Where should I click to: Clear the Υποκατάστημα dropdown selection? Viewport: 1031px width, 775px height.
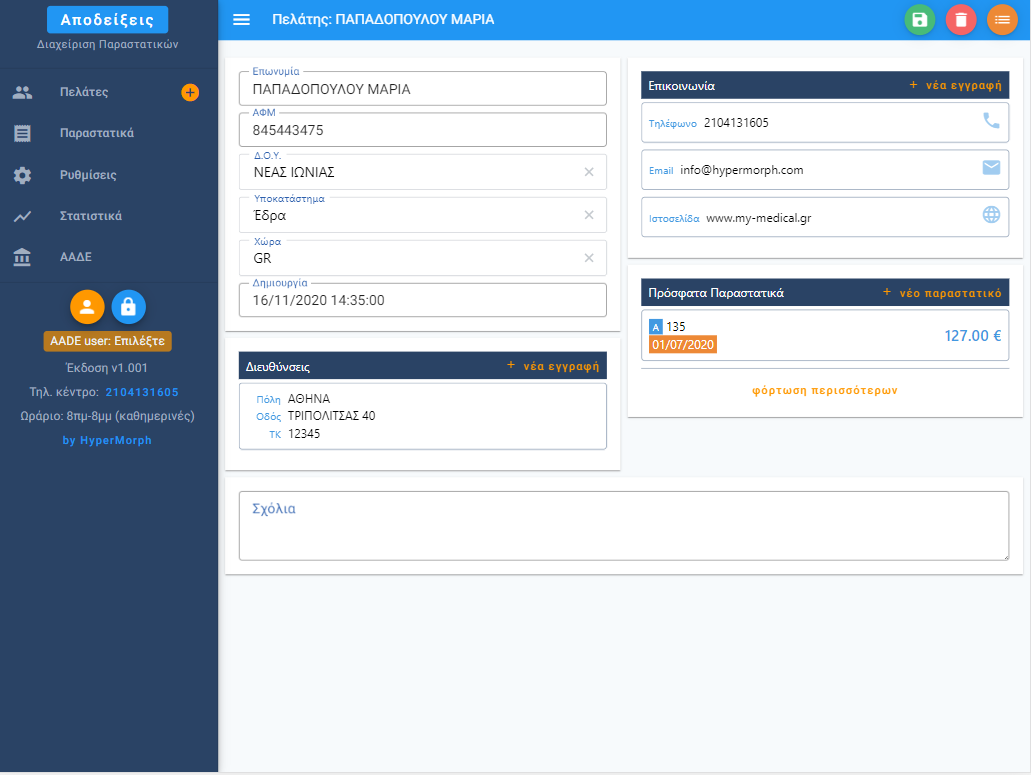click(589, 215)
